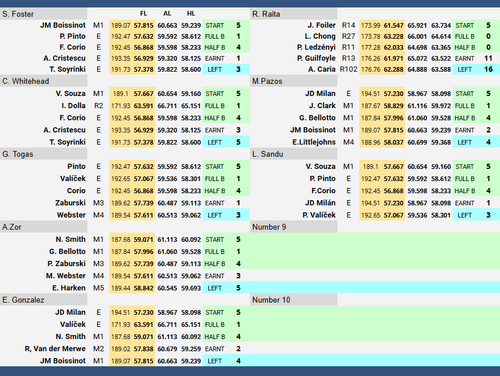Click JD Milán in the L. Sandu group
500x376 pixels.
coord(320,203)
